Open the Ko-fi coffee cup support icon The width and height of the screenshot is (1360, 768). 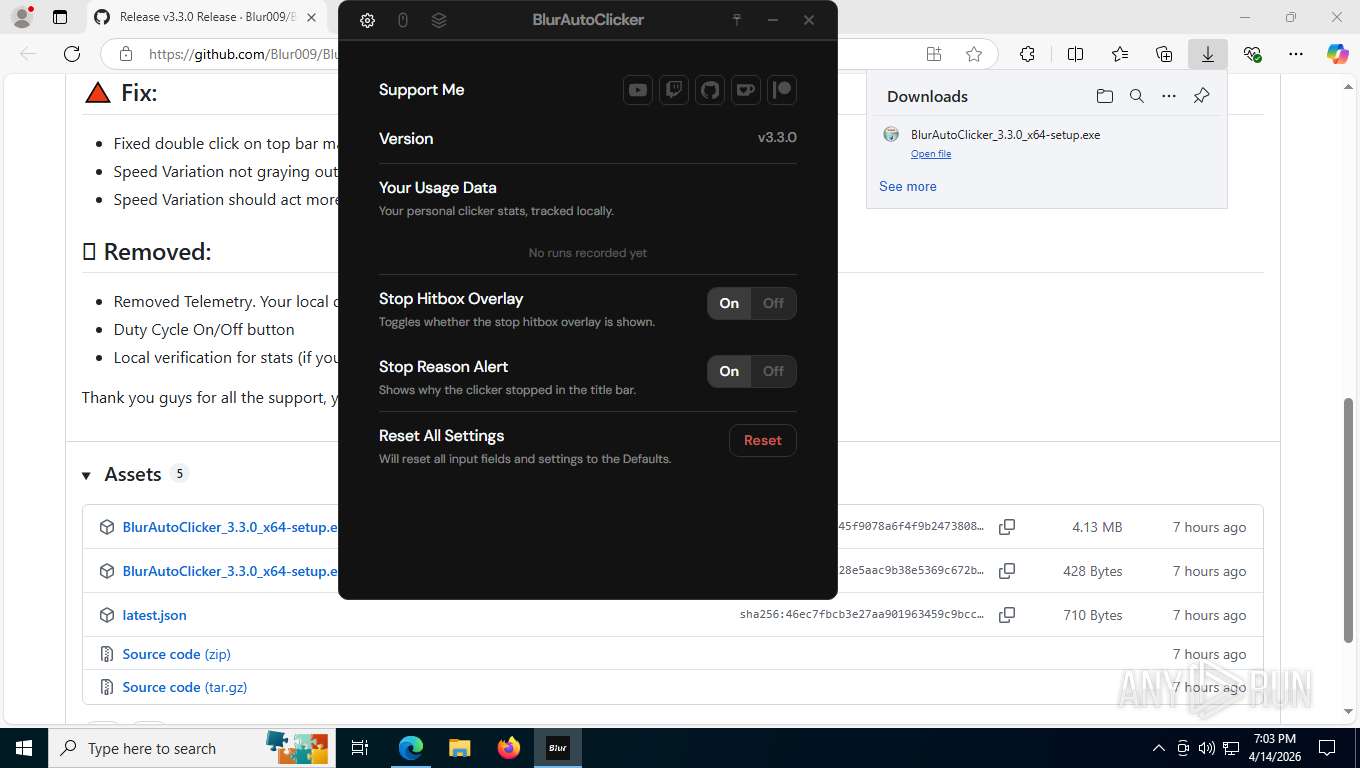746,90
